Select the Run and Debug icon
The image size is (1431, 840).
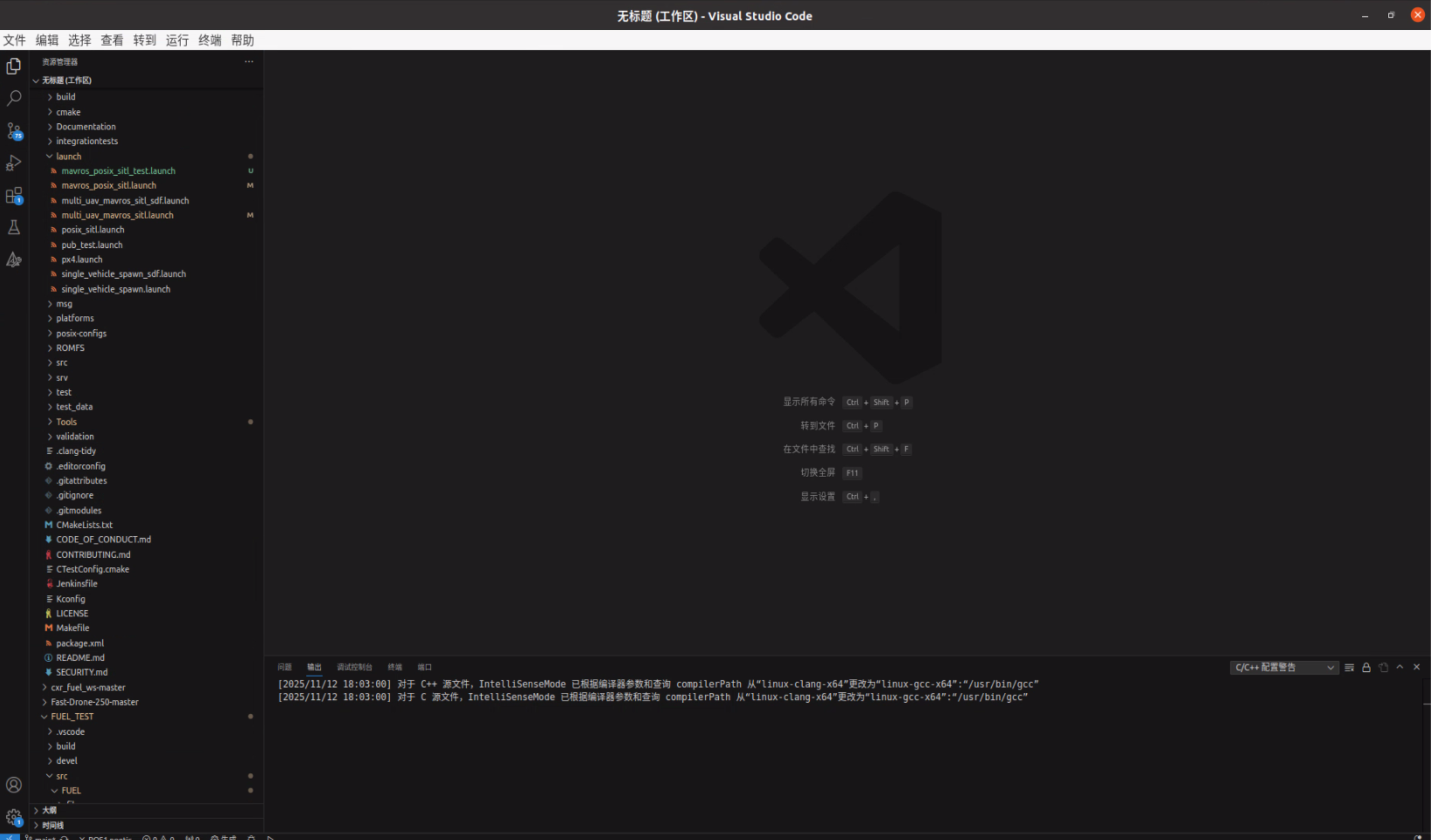tap(13, 163)
